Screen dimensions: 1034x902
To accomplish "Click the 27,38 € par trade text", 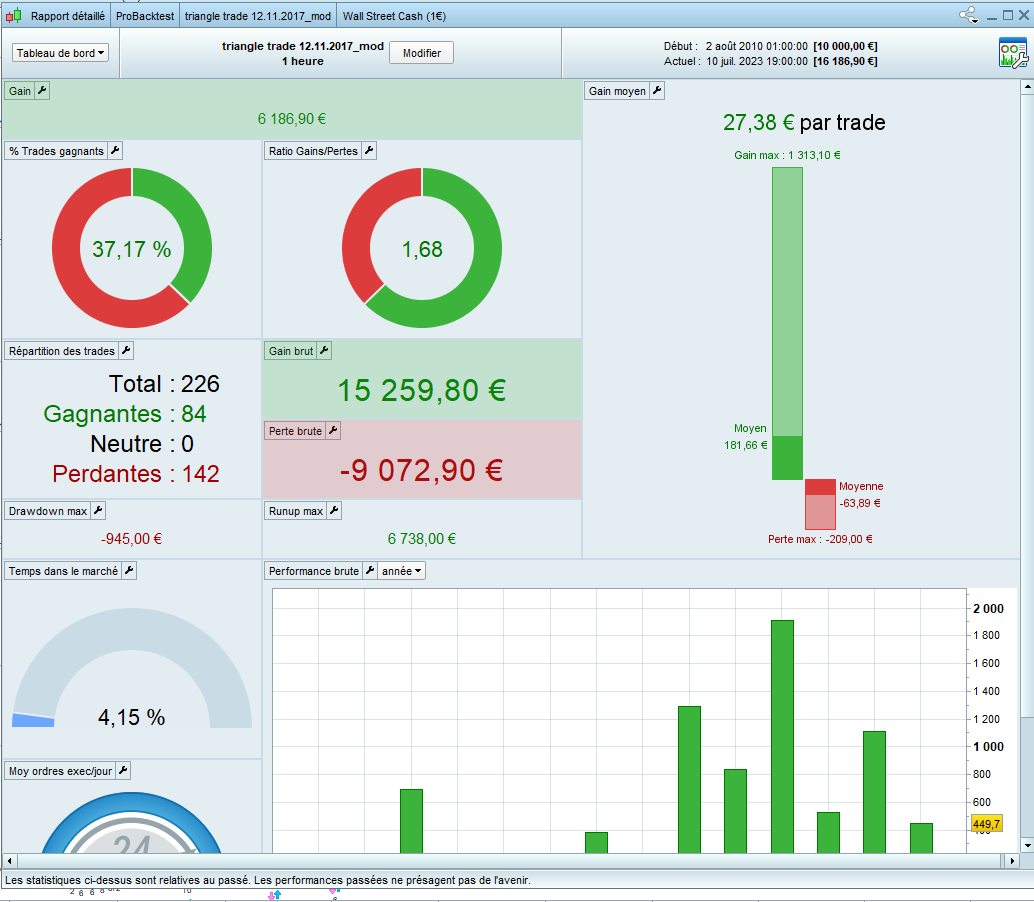I will coord(804,122).
